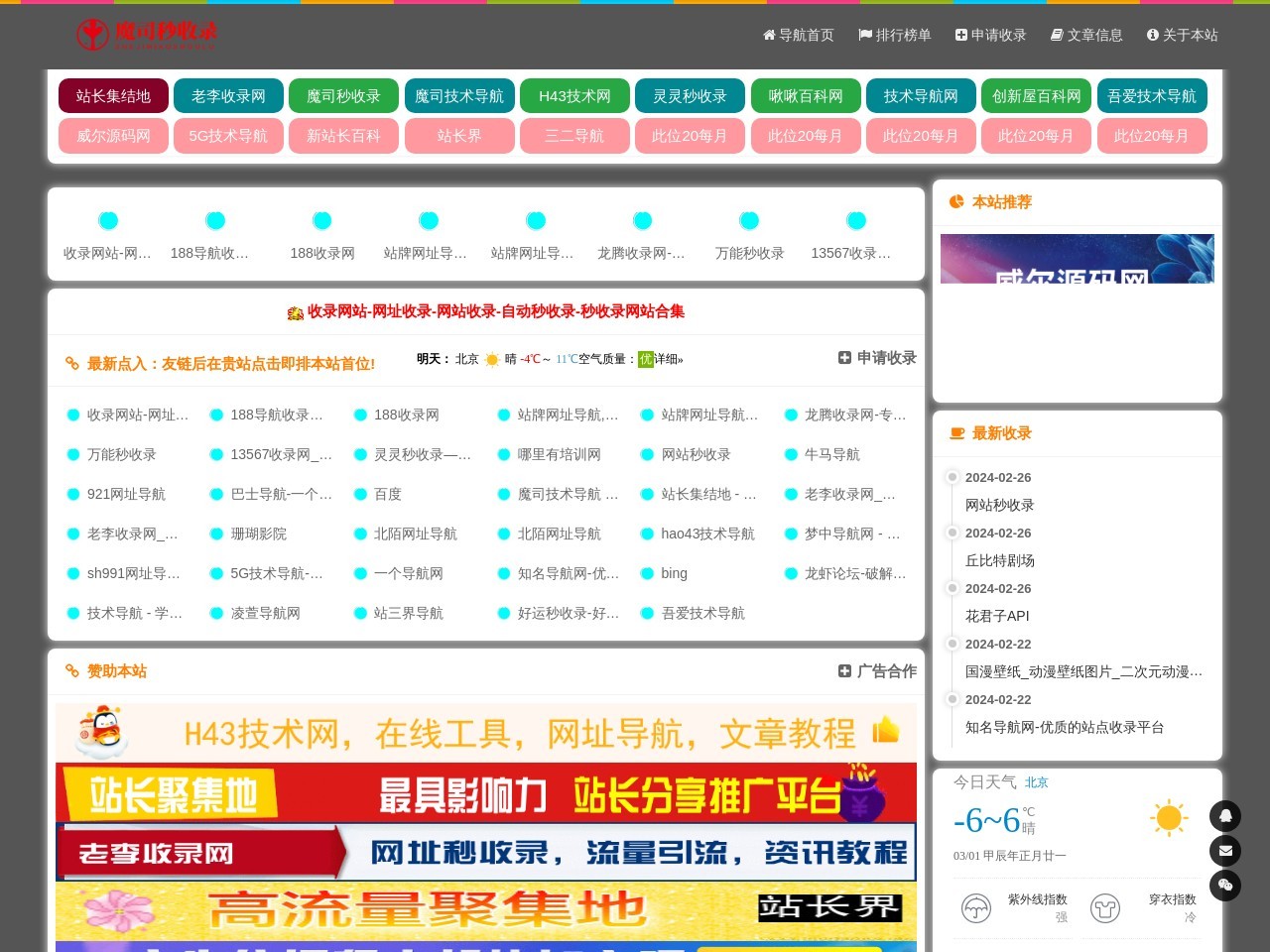This screenshot has width=1270, height=952.
Task: Click the 老李收录网 red-blue banner ad
Action: pyautogui.click(x=486, y=853)
